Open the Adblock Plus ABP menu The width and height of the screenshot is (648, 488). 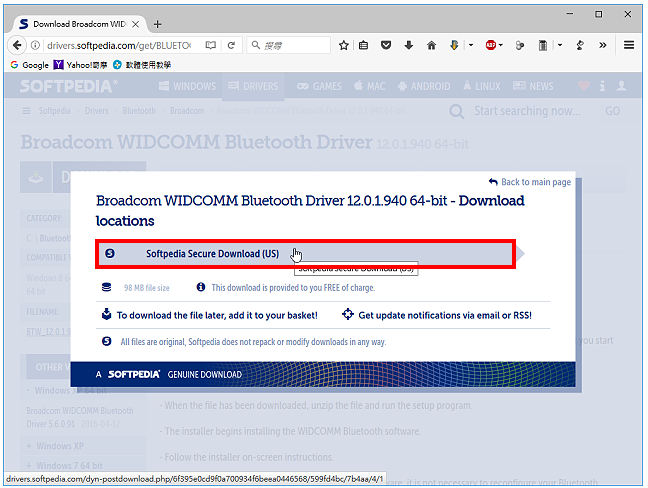(x=491, y=45)
